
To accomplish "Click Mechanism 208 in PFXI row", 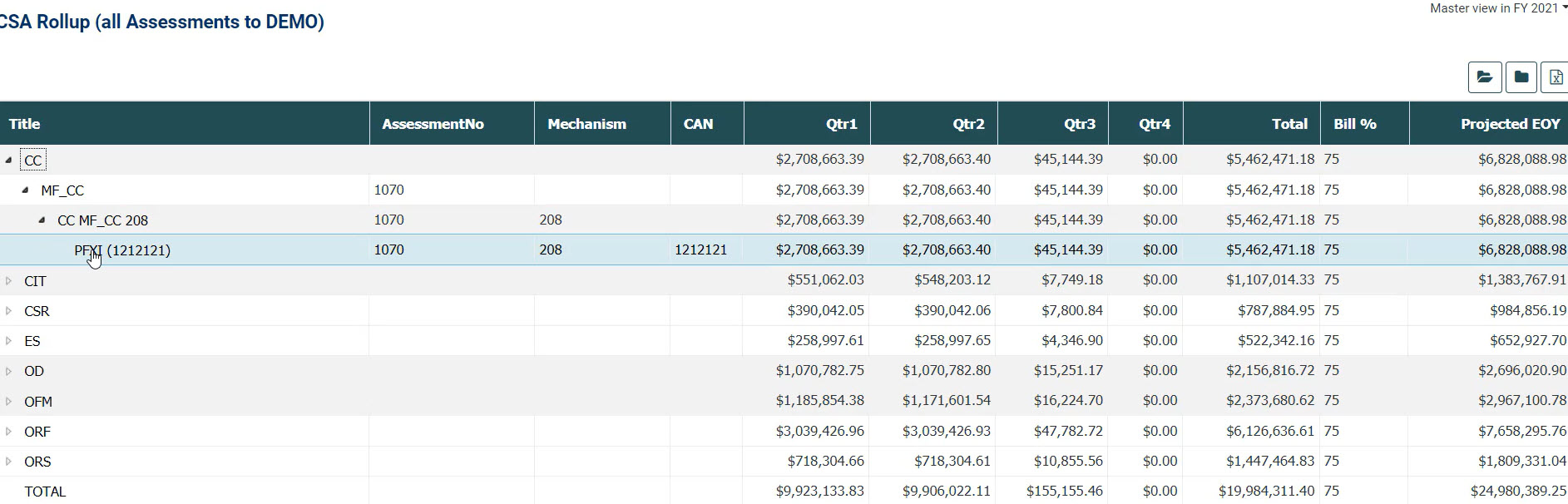I will click(551, 250).
